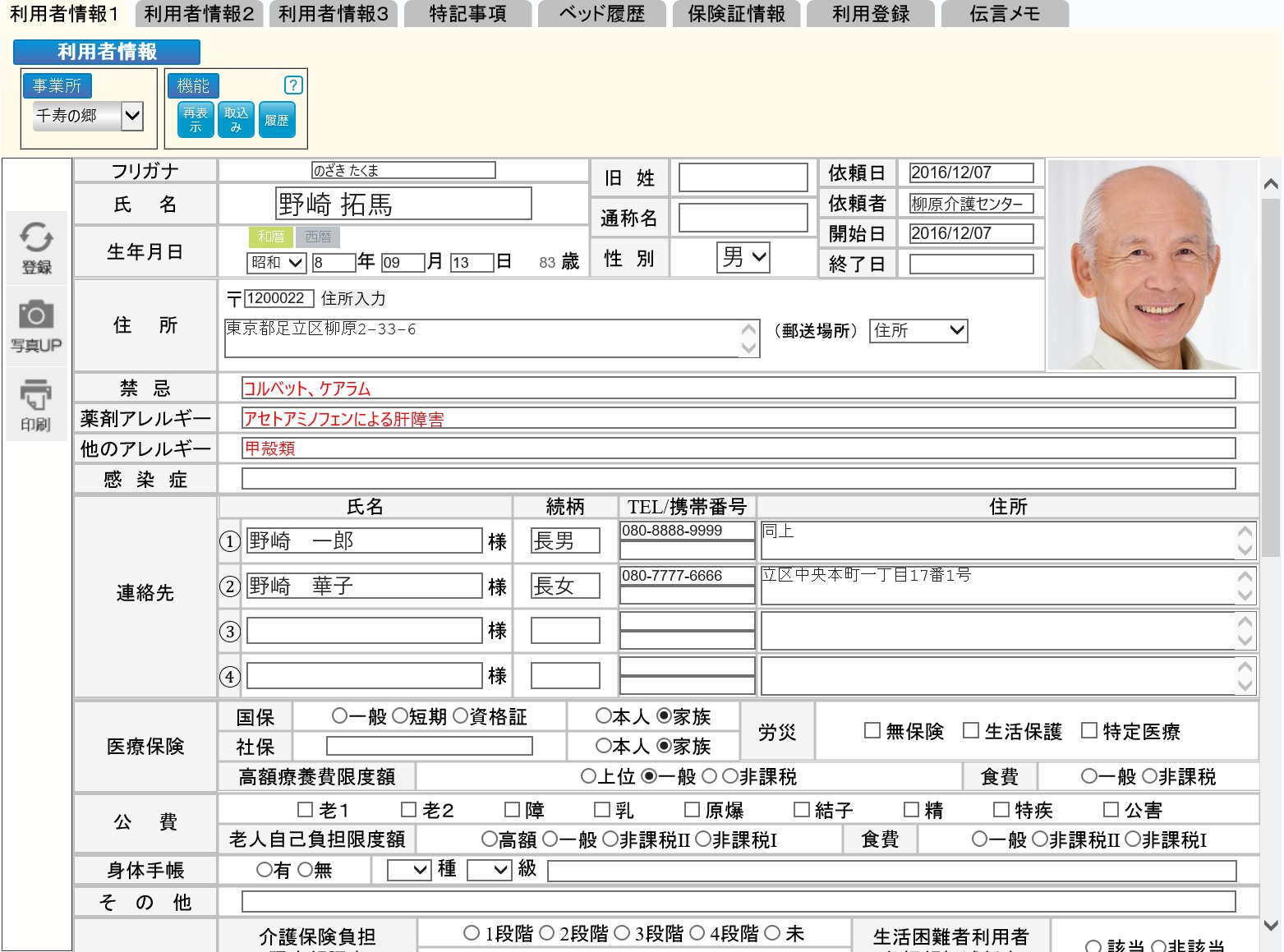Click the user's profile photo
Image resolution: width=1284 pixels, height=952 pixels.
point(1152,264)
